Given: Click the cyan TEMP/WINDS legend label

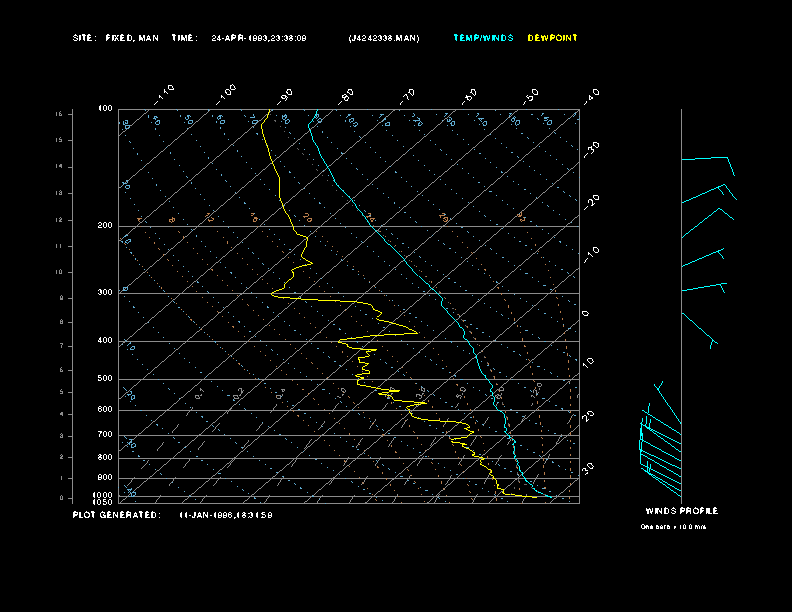Looking at the screenshot, I should point(483,38).
